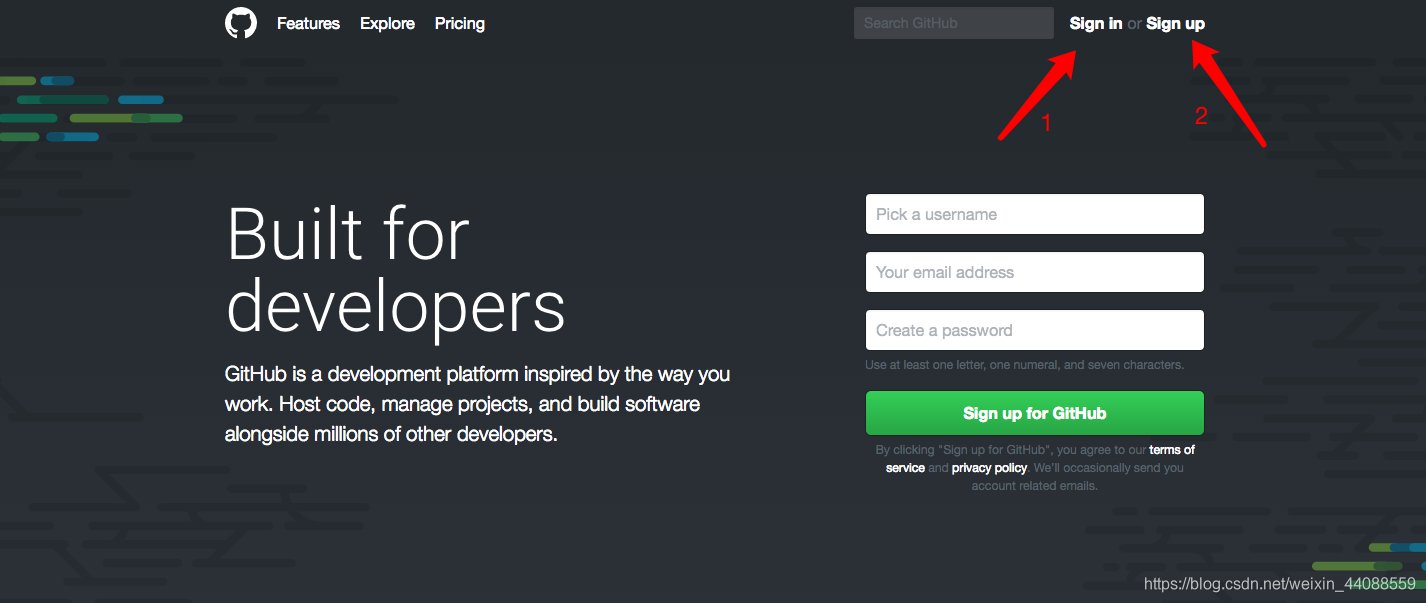
Task: Click the Pick a username field
Action: point(1035,214)
